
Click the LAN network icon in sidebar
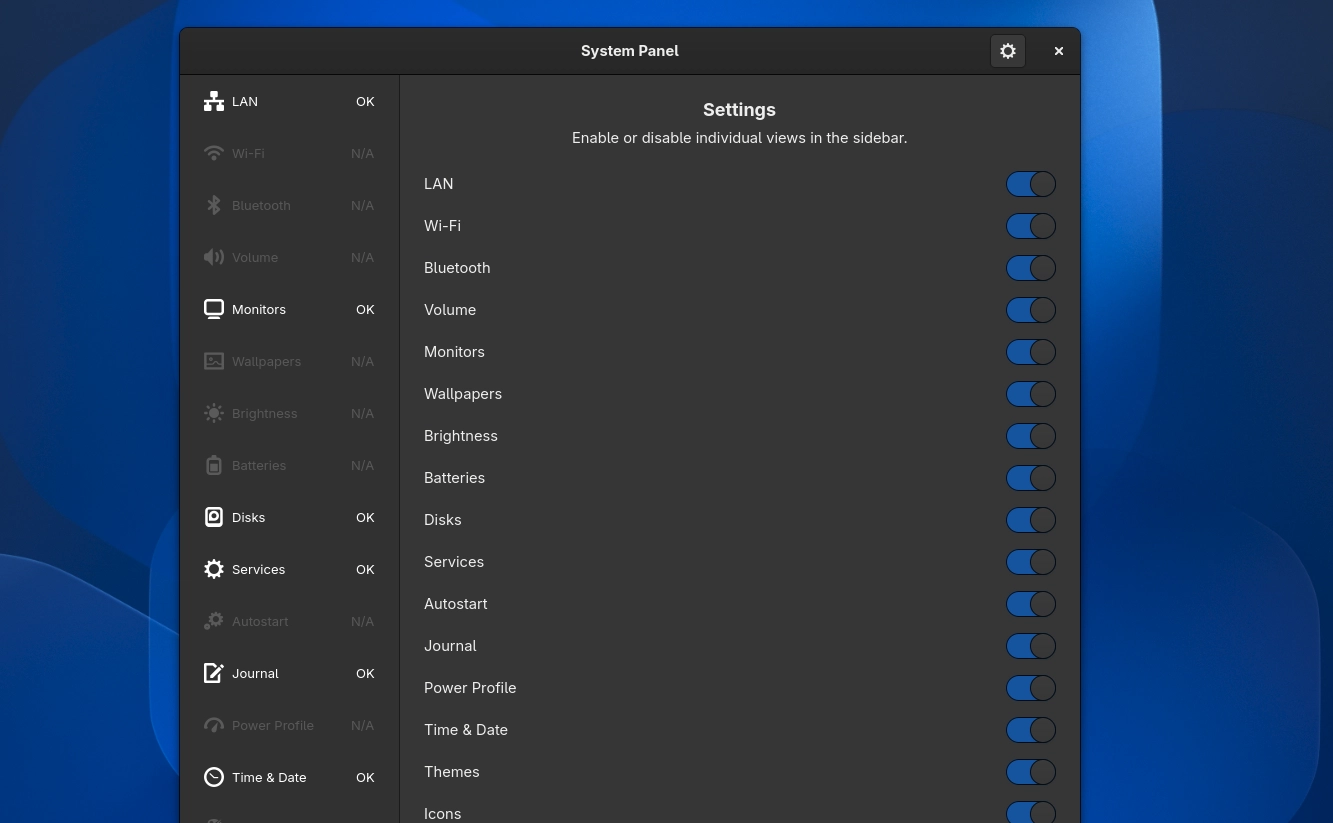(214, 101)
